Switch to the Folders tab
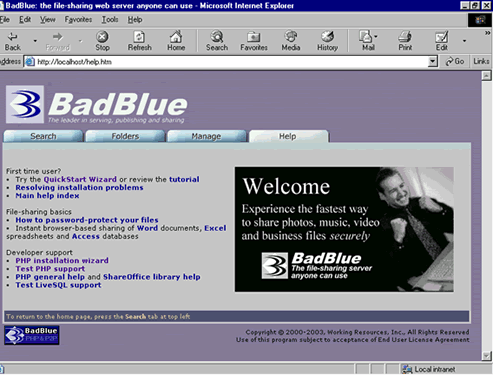500x375 pixels. coord(125,136)
